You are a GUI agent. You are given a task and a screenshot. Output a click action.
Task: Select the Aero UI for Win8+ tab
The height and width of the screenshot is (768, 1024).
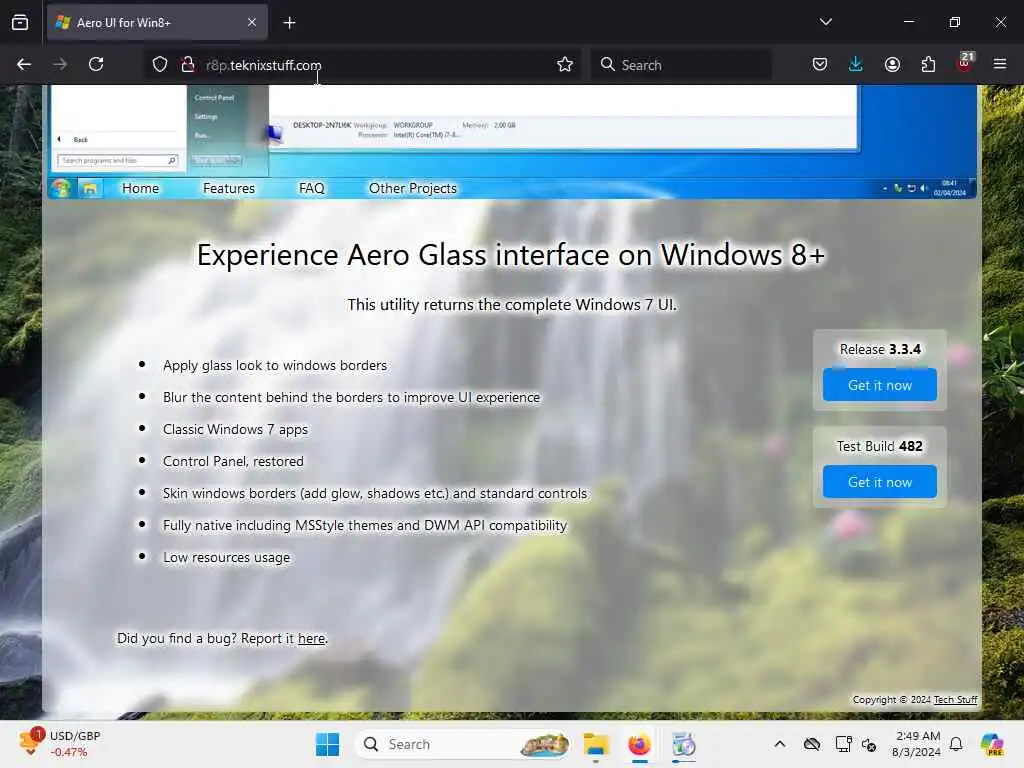tap(157, 23)
